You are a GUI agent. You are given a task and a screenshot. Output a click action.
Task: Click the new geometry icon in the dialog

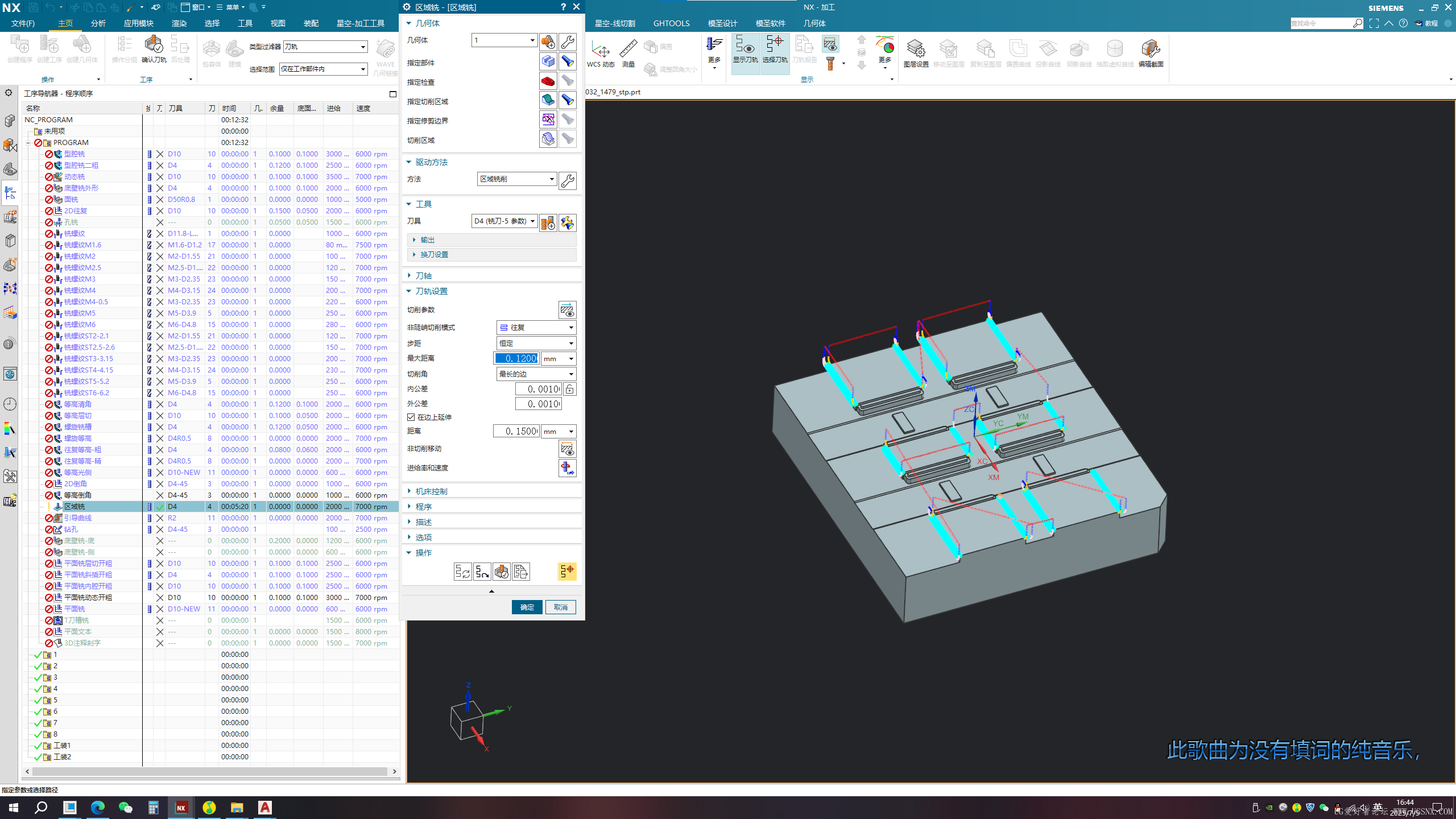(548, 42)
